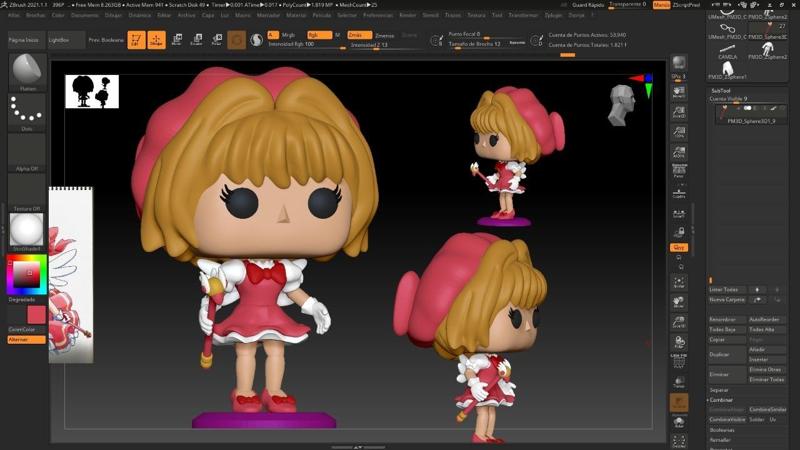The image size is (800, 450).
Task: Open the Preferencias menu
Action: (x=378, y=15)
